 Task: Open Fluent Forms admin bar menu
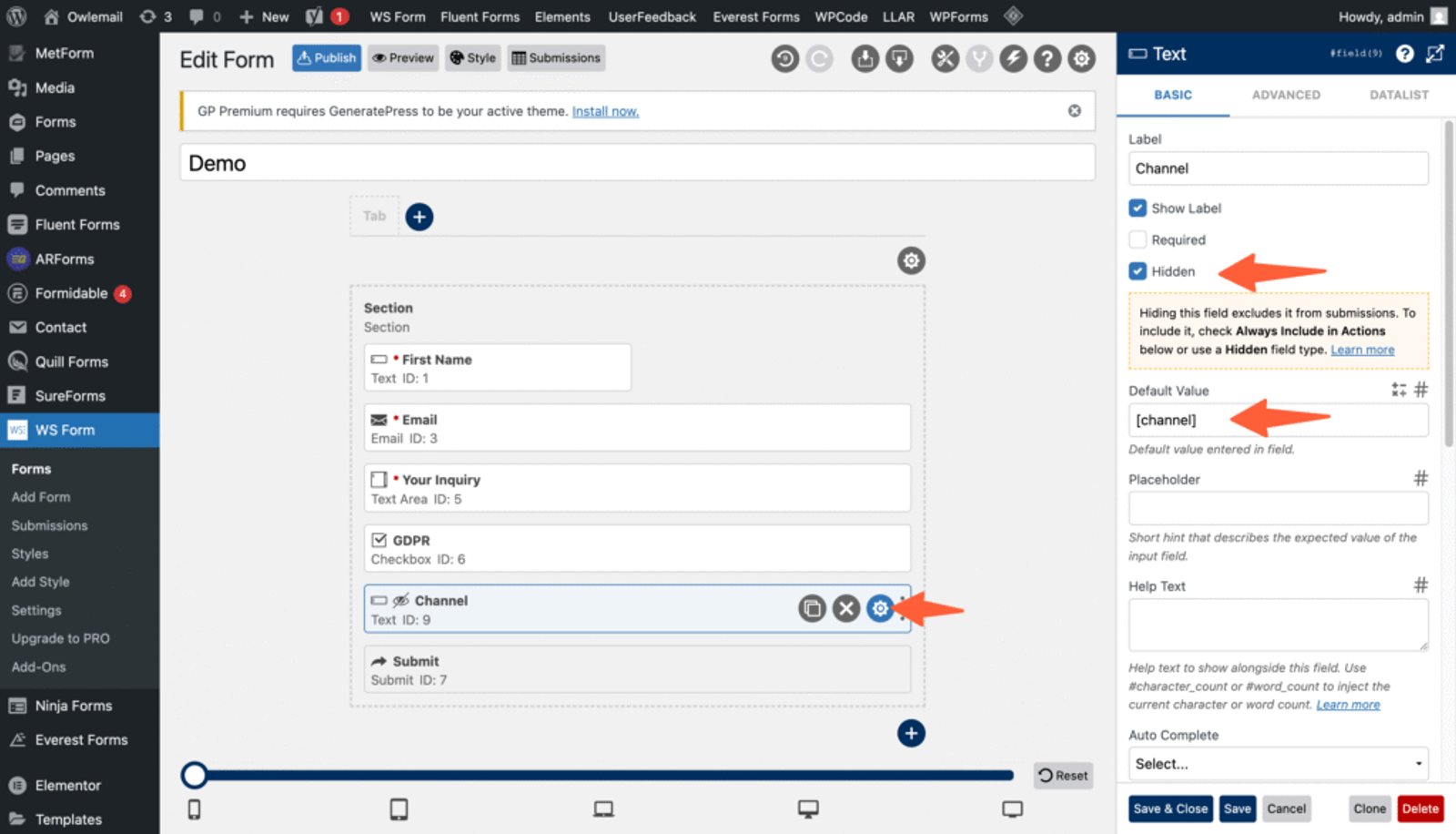pos(480,16)
